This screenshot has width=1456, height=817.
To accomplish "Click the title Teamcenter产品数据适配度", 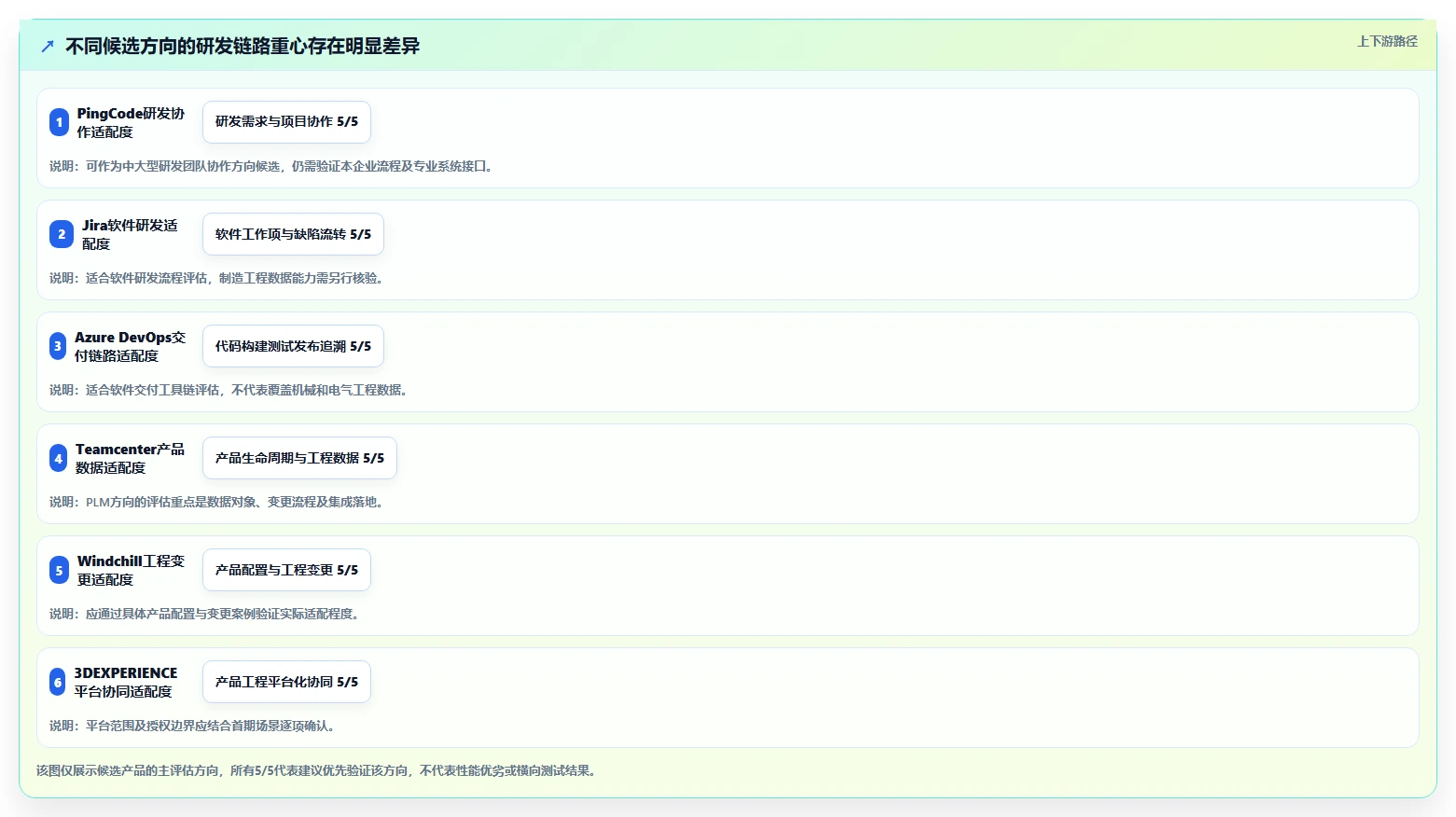I will 130,458.
